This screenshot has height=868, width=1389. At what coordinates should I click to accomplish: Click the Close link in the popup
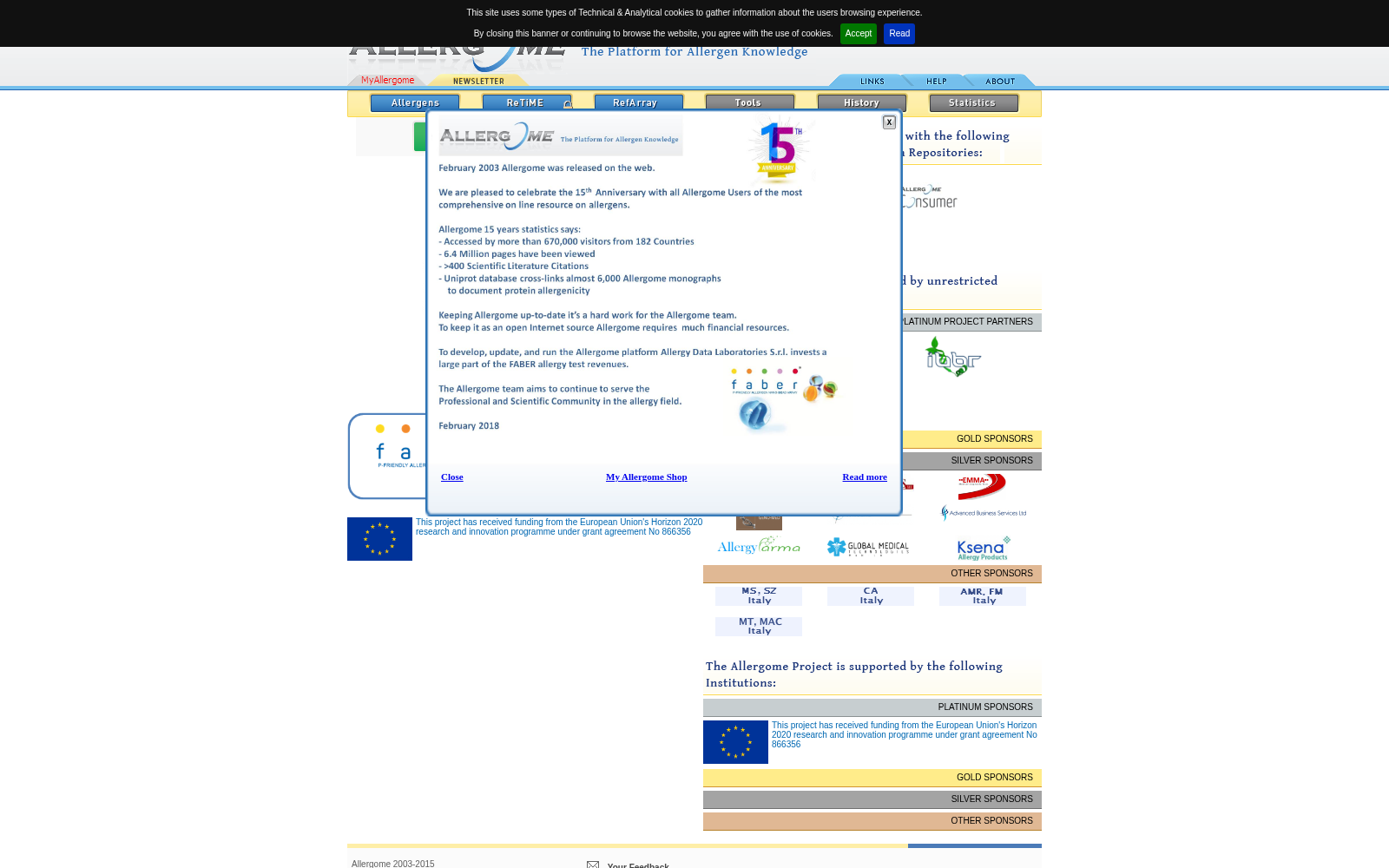[452, 477]
